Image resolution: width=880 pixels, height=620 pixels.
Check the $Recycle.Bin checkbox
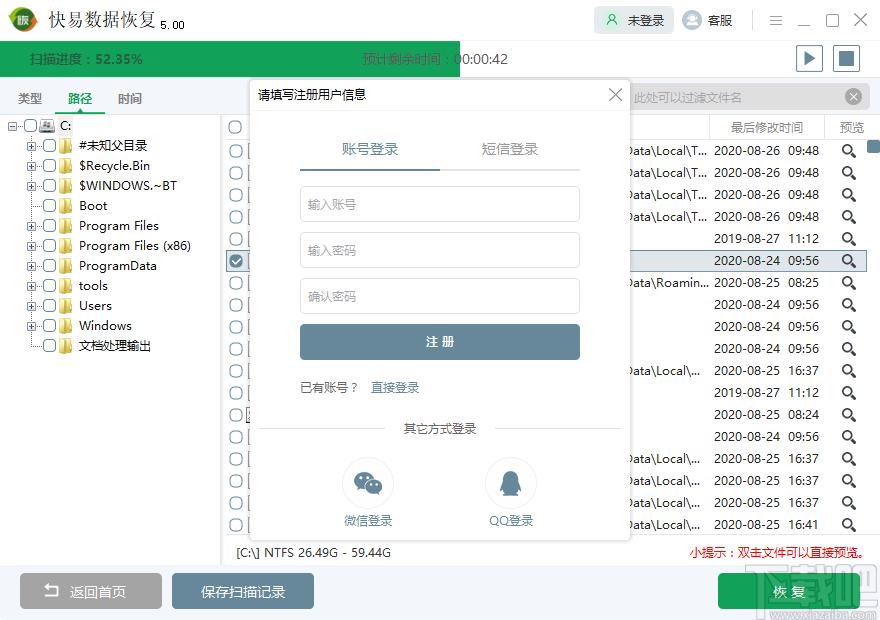[49, 166]
